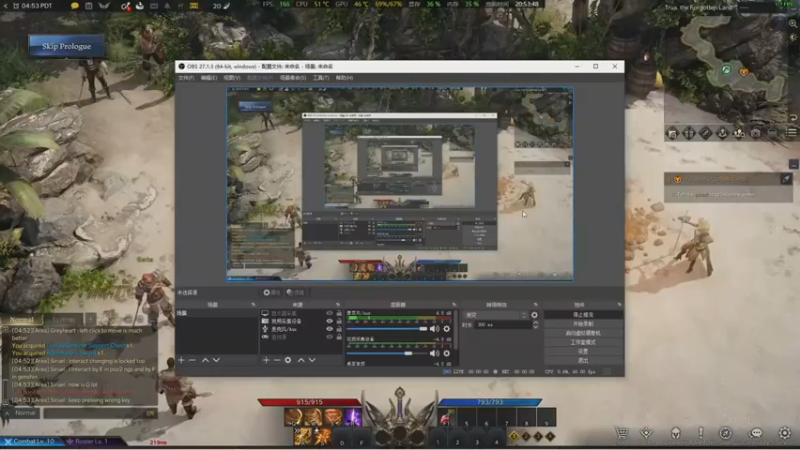
Task: Pop out the sources dock panel
Action: pos(338,305)
